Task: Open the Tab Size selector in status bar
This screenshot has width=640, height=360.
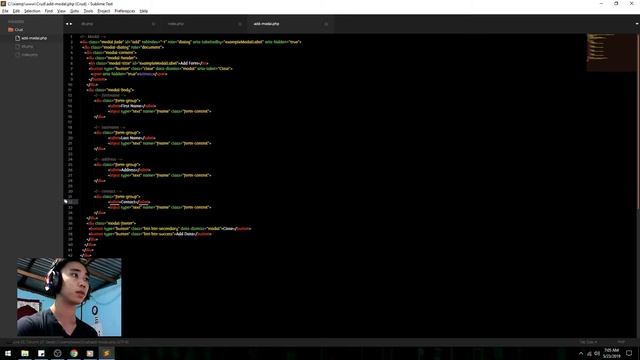Action: point(588,342)
